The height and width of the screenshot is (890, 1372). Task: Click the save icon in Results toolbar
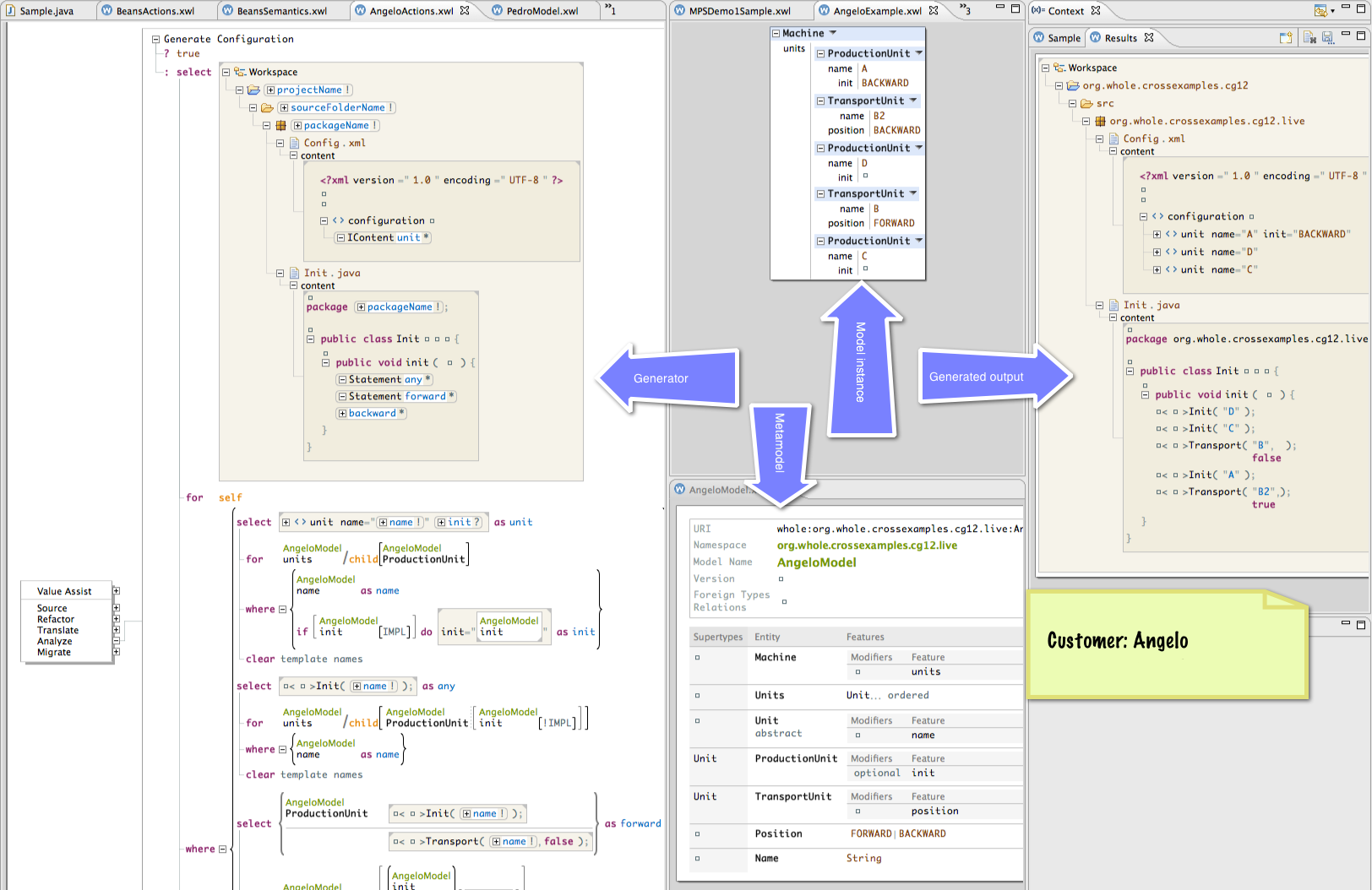point(1328,38)
